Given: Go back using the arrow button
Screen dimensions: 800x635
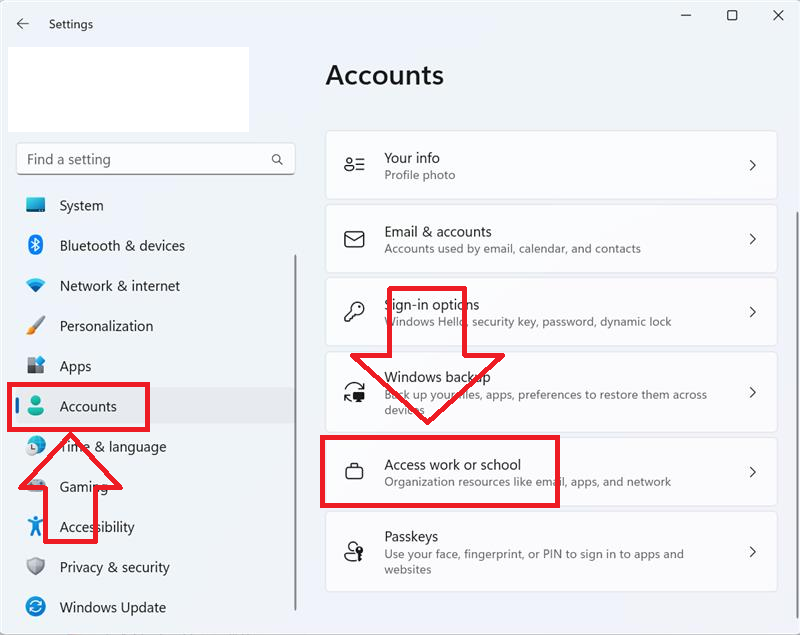Looking at the screenshot, I should tap(22, 23).
